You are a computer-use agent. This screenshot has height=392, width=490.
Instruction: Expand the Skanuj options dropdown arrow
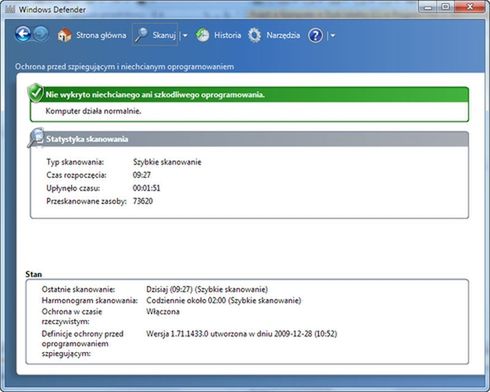185,35
